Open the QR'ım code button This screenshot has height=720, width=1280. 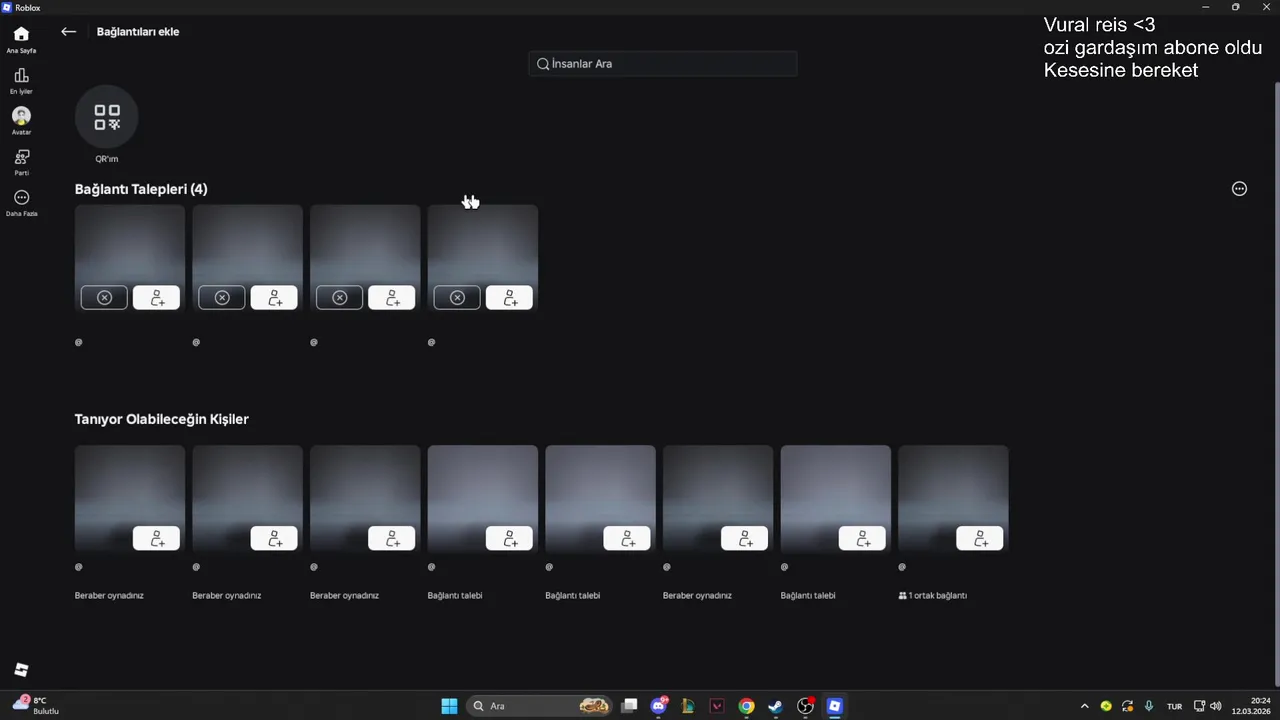point(107,117)
